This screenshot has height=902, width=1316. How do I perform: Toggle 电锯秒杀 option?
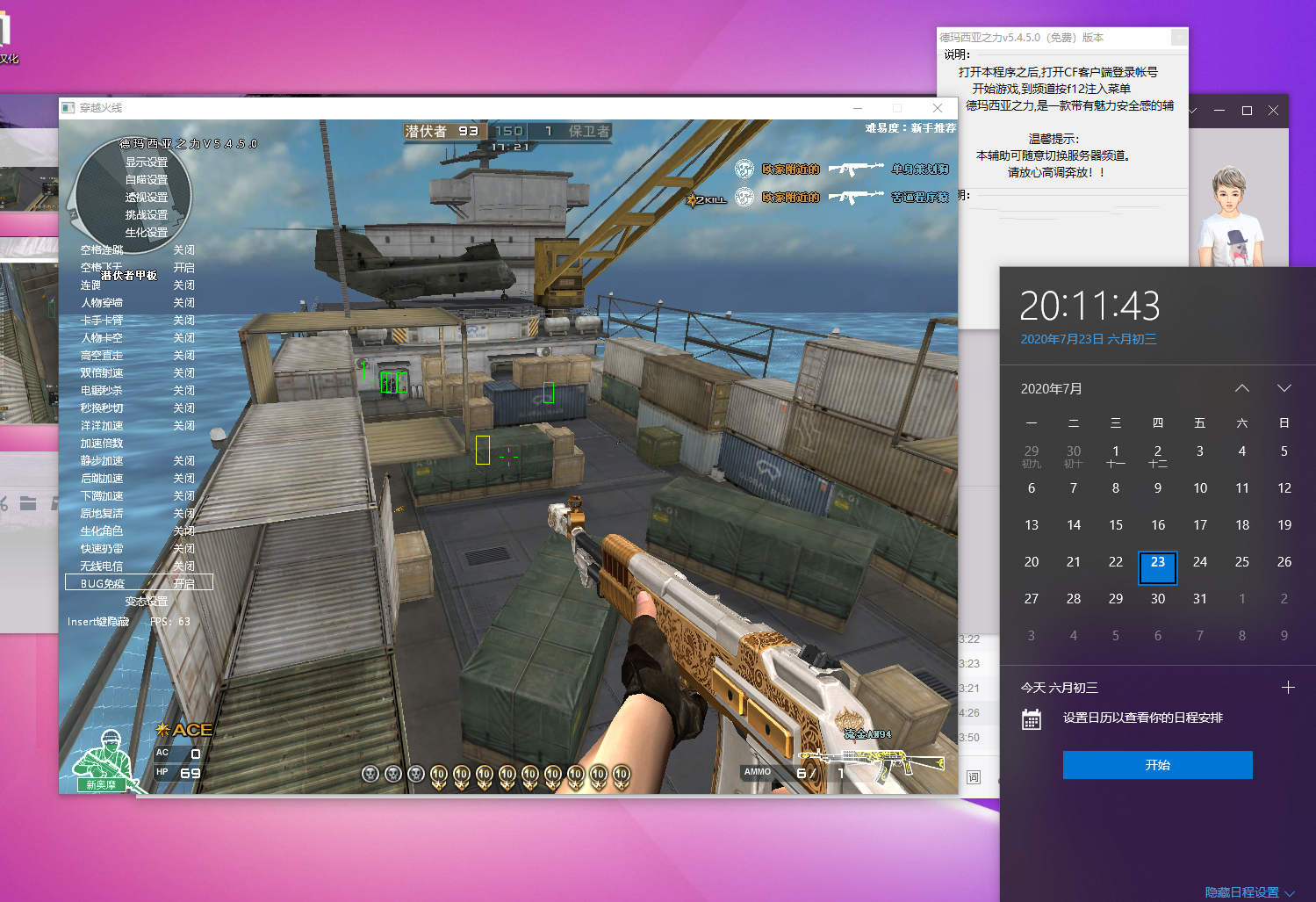(x=138, y=391)
